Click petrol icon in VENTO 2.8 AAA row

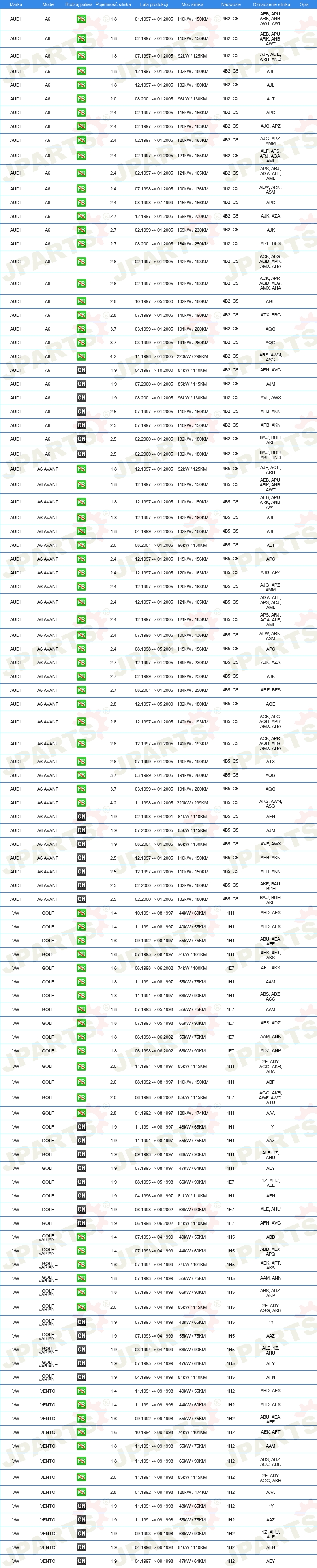point(81,1492)
